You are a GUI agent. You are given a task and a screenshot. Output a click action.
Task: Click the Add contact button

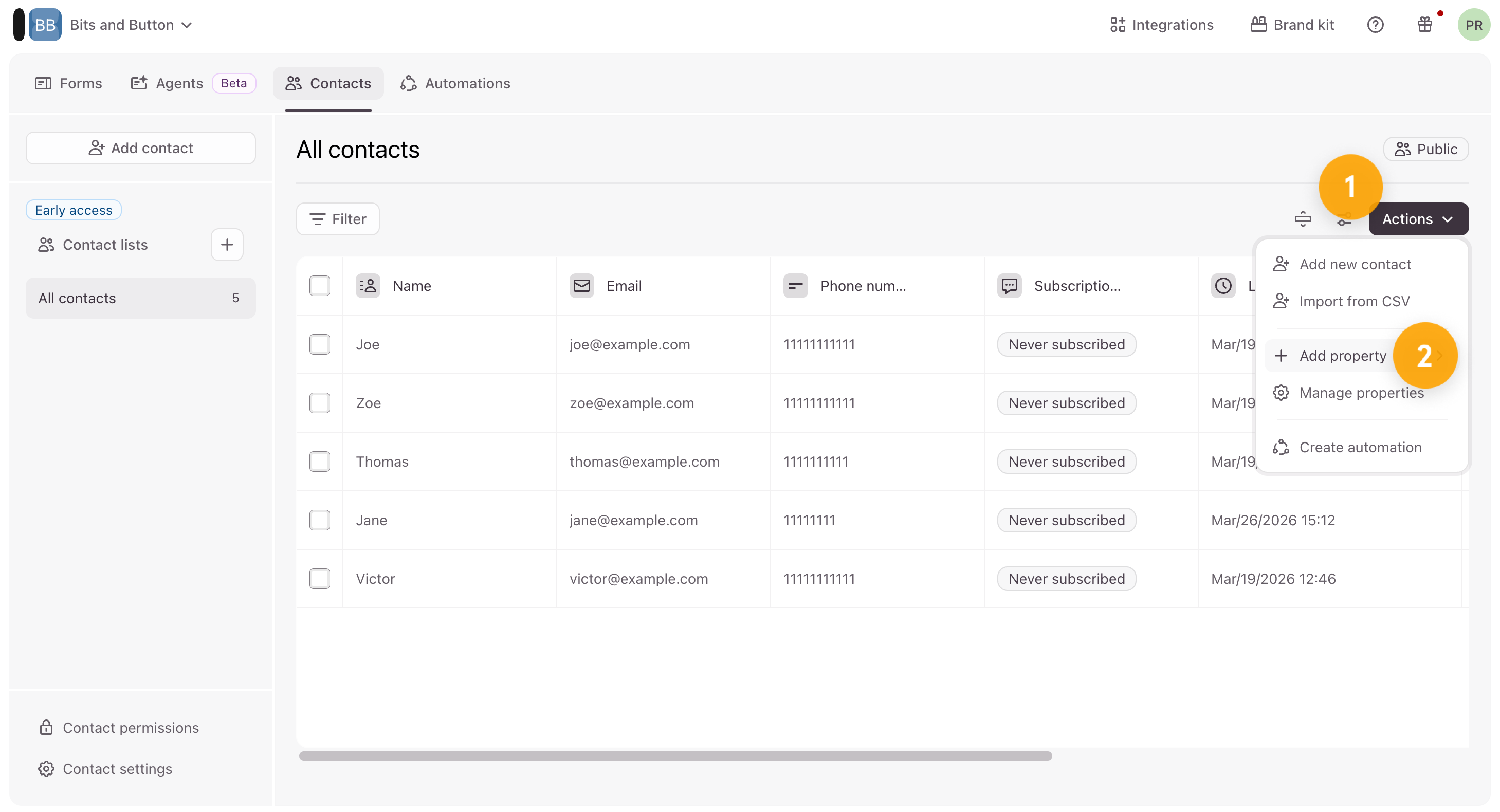[x=140, y=148]
